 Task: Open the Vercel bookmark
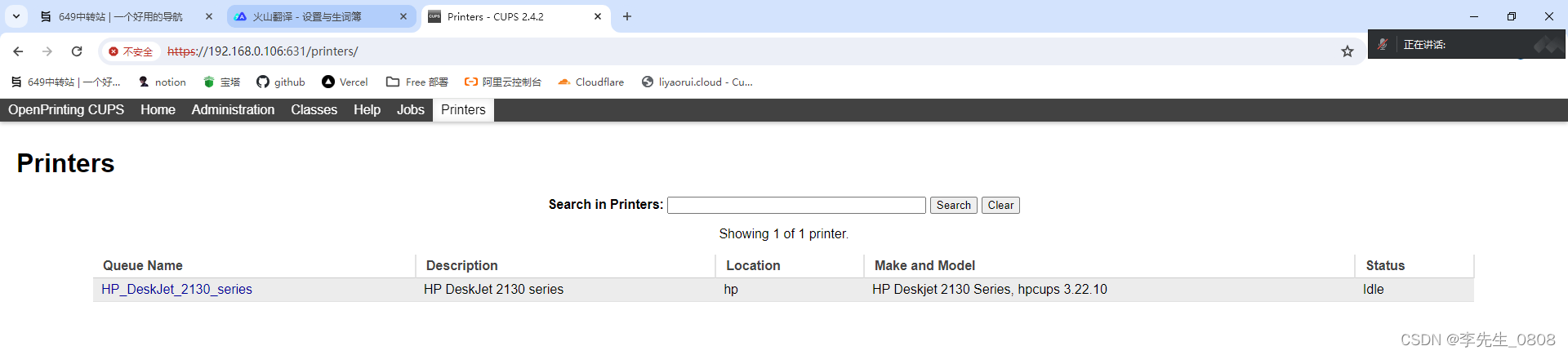[345, 82]
